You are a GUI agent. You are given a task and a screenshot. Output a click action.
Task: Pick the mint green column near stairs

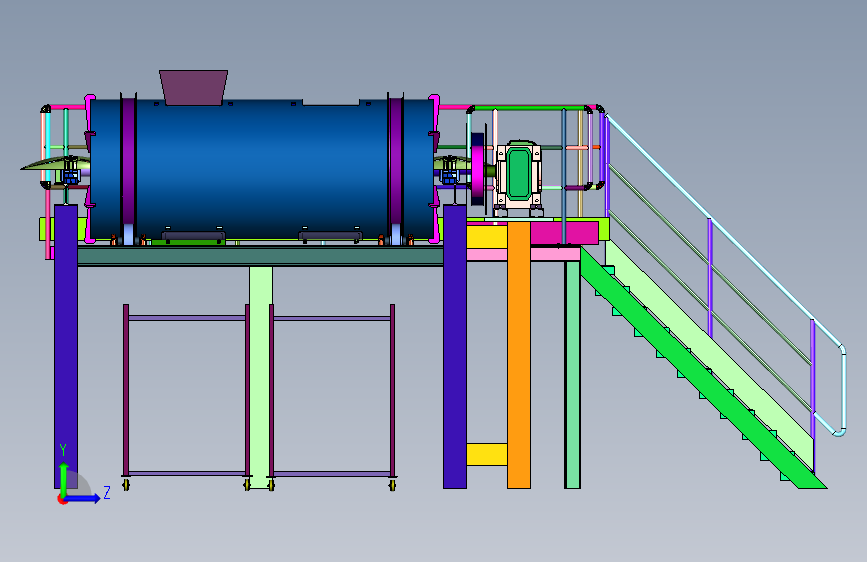[x=572, y=374]
